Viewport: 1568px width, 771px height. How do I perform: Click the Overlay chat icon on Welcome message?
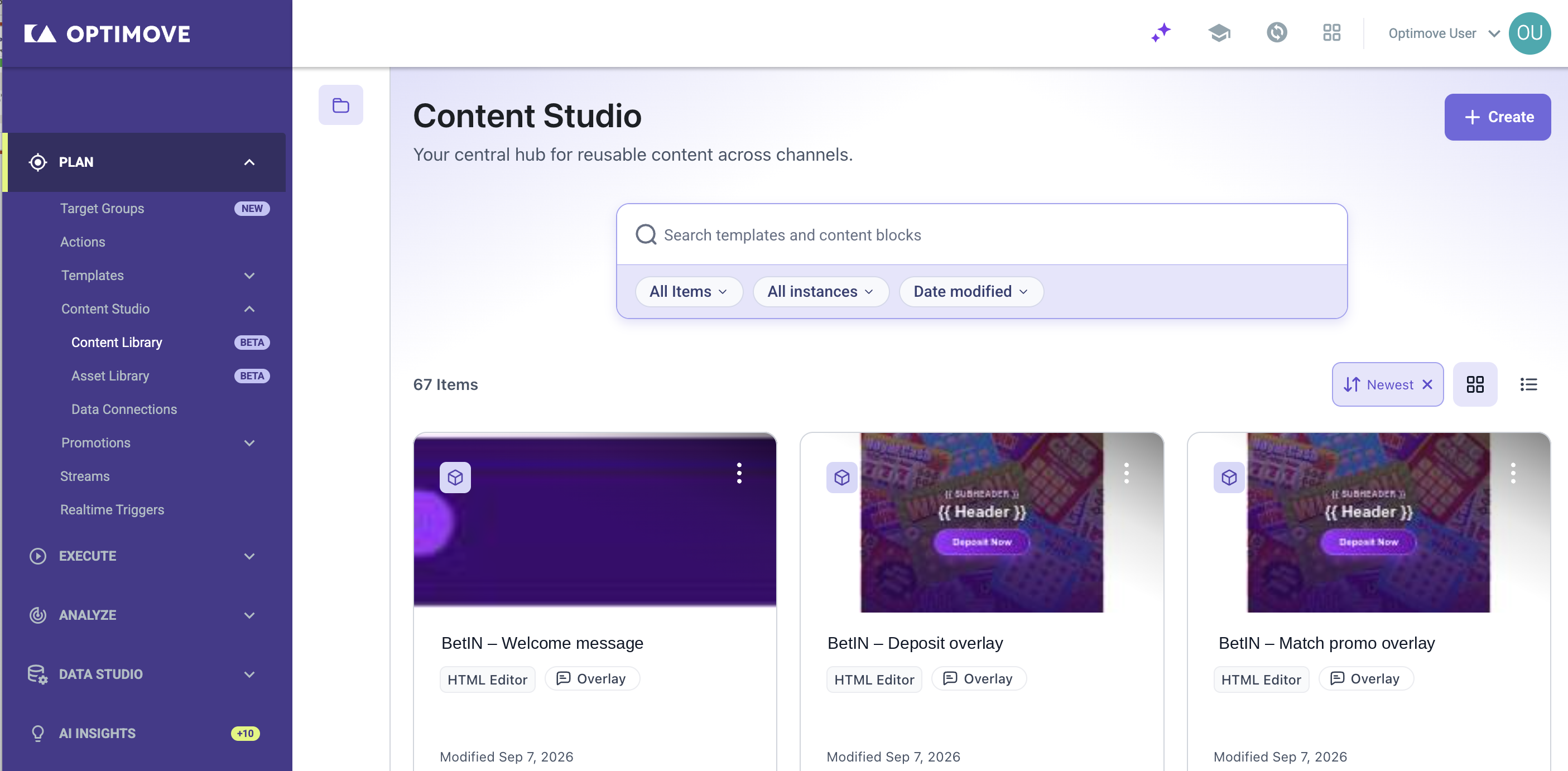[x=563, y=678]
